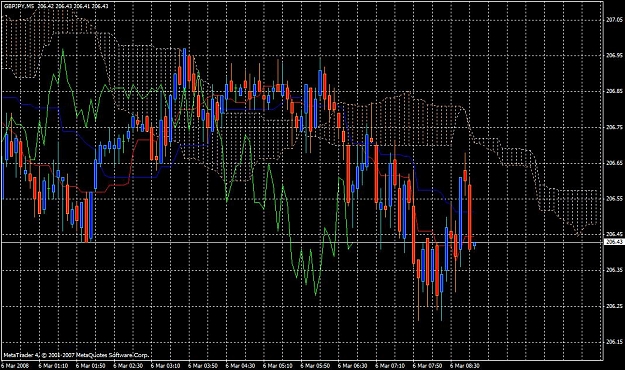This screenshot has width=625, height=370.
Task: Click the '6 Mar 02:30' time label
Action: click(x=128, y=366)
